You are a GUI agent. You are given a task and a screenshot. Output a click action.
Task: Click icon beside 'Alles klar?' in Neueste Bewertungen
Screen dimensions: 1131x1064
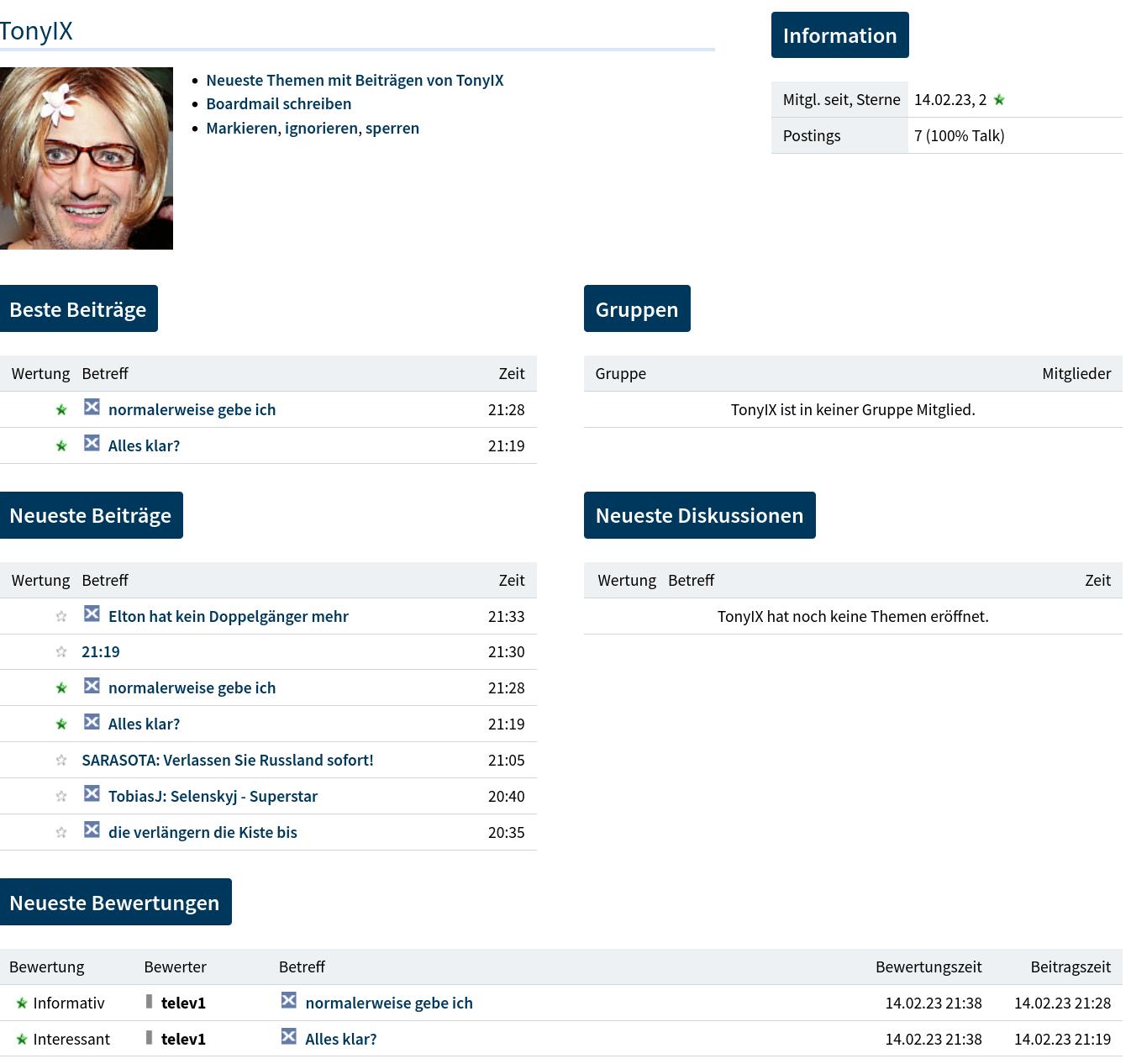click(288, 1037)
